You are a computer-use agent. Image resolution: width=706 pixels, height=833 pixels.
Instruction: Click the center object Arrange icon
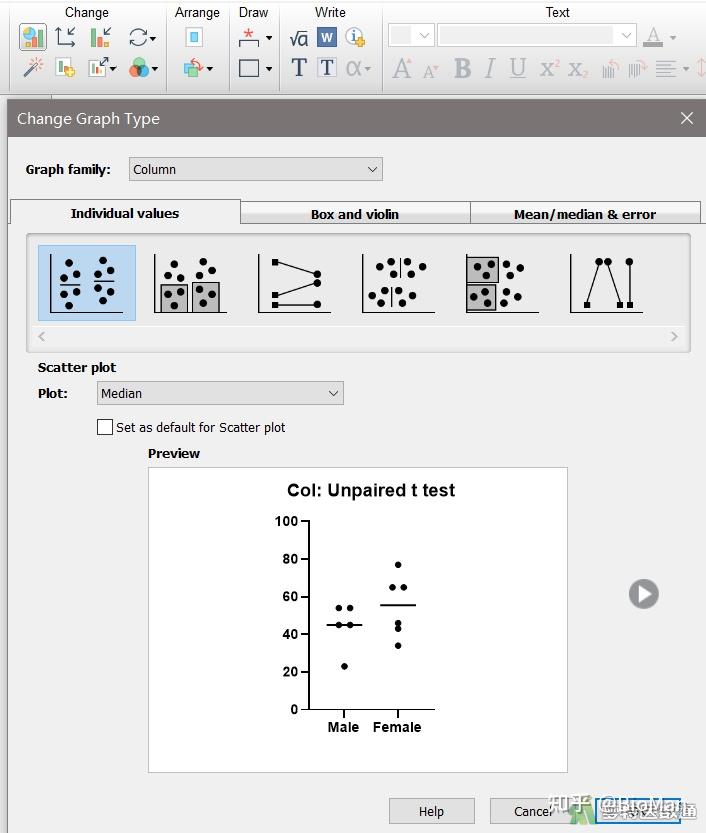[x=194, y=37]
